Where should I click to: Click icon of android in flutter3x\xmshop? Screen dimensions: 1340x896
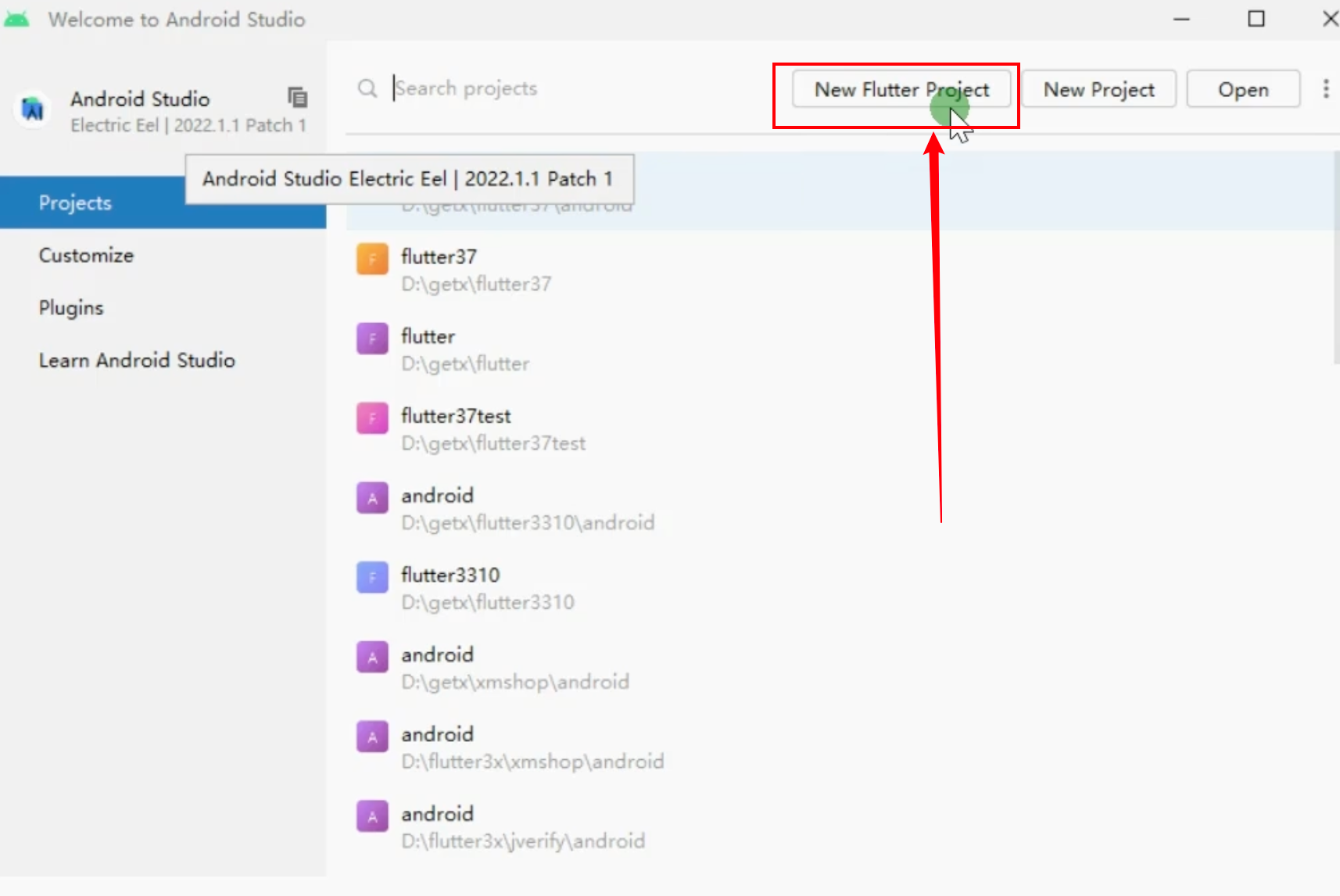point(372,737)
